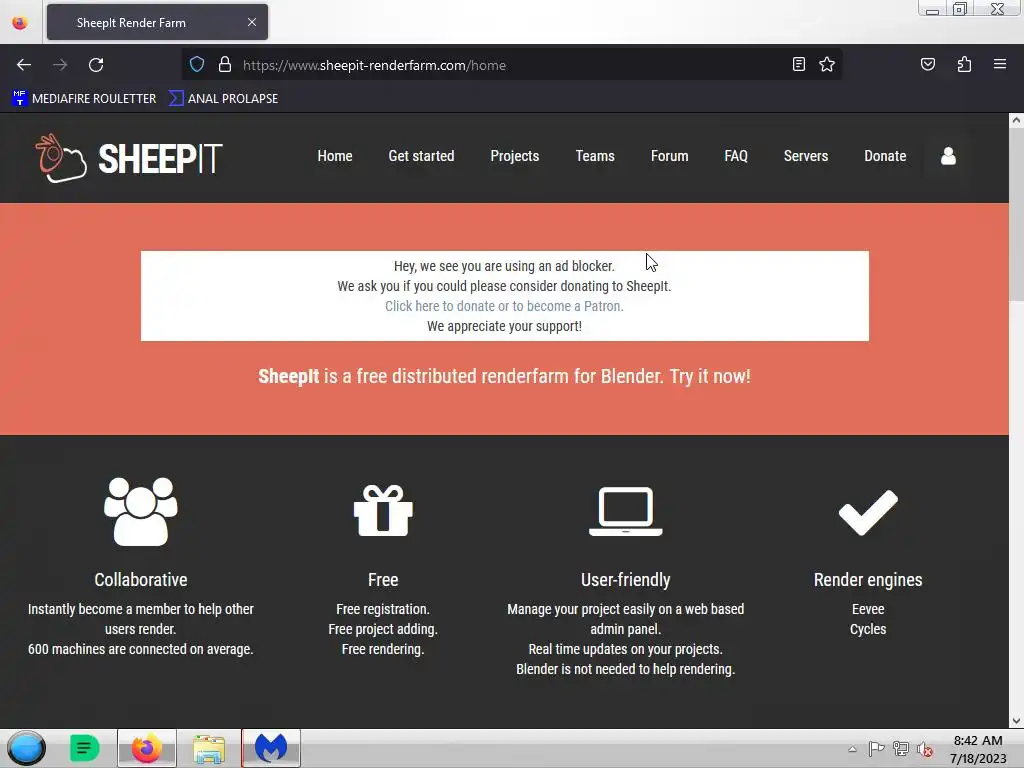Open the Firefox hamburger menu
Image resolution: width=1024 pixels, height=768 pixels.
(x=1000, y=64)
